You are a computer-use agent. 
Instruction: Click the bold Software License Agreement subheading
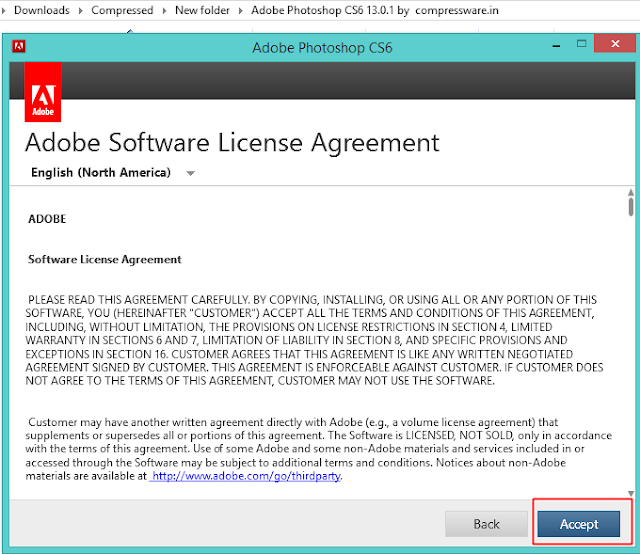104,260
